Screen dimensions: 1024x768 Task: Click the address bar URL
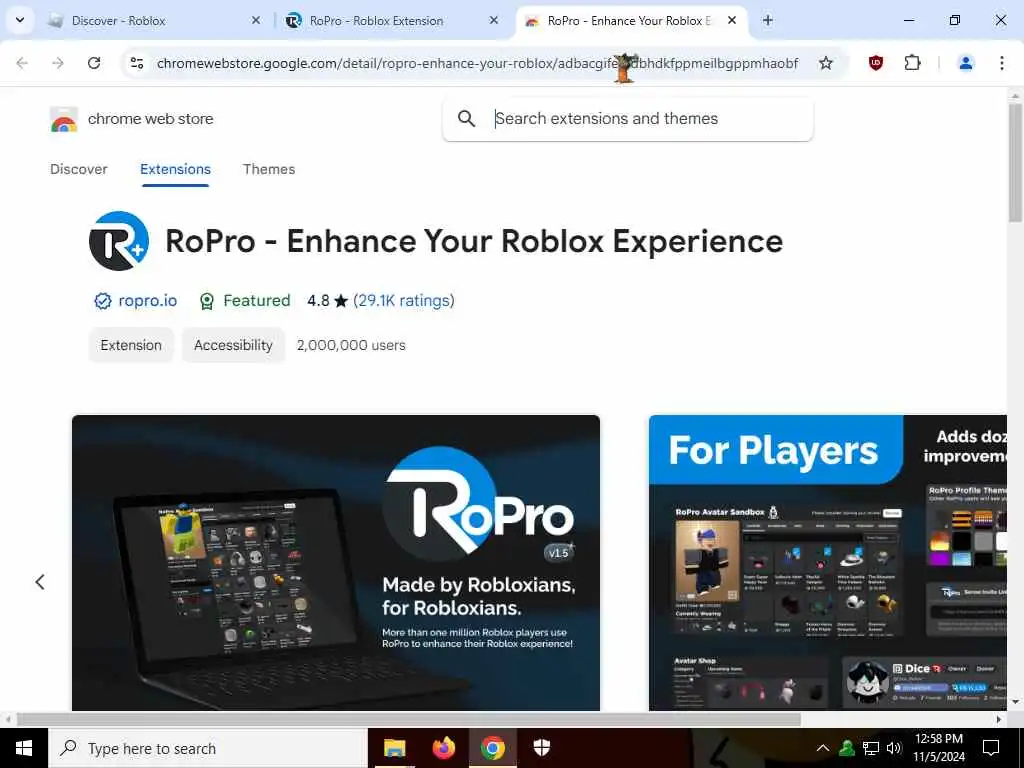pos(477,63)
